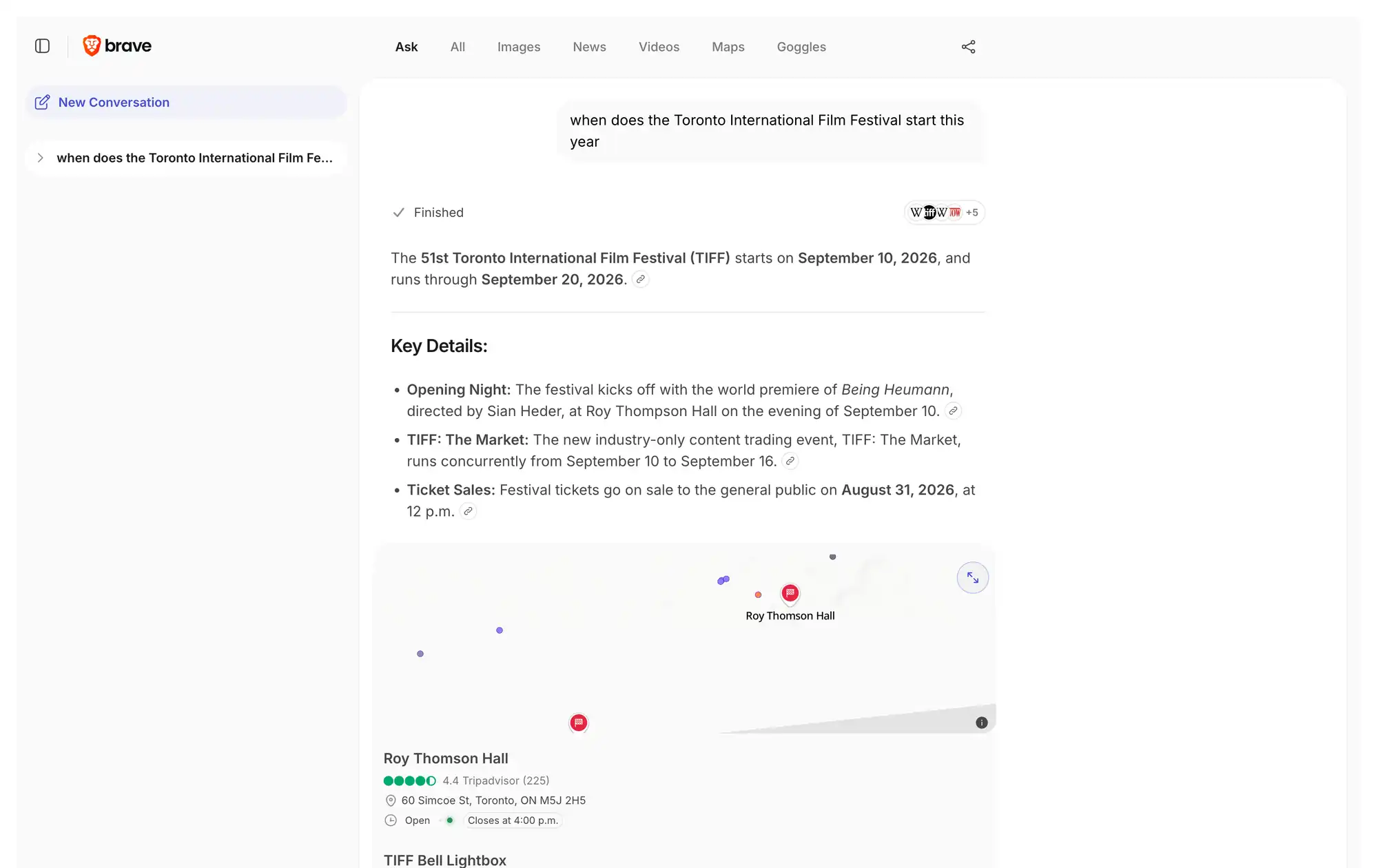
Task: Open the map info attribution icon
Action: [x=982, y=723]
